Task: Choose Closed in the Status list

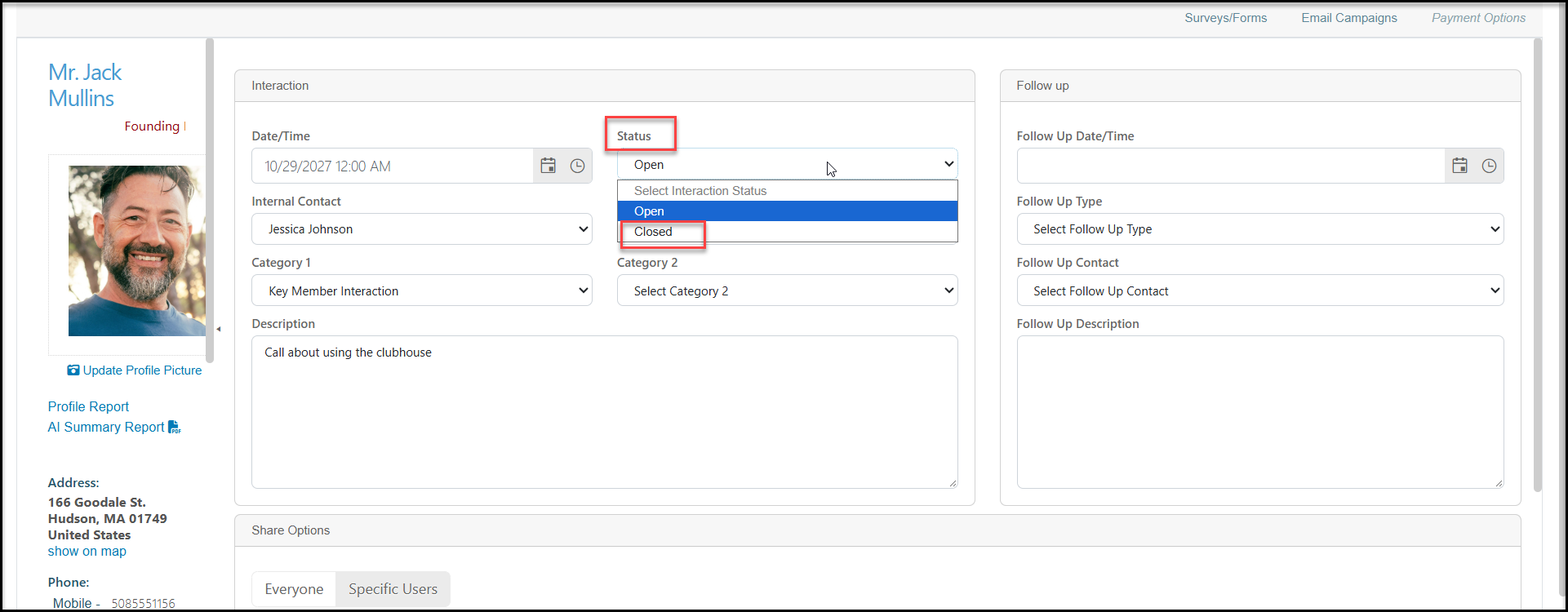Action: [x=787, y=232]
